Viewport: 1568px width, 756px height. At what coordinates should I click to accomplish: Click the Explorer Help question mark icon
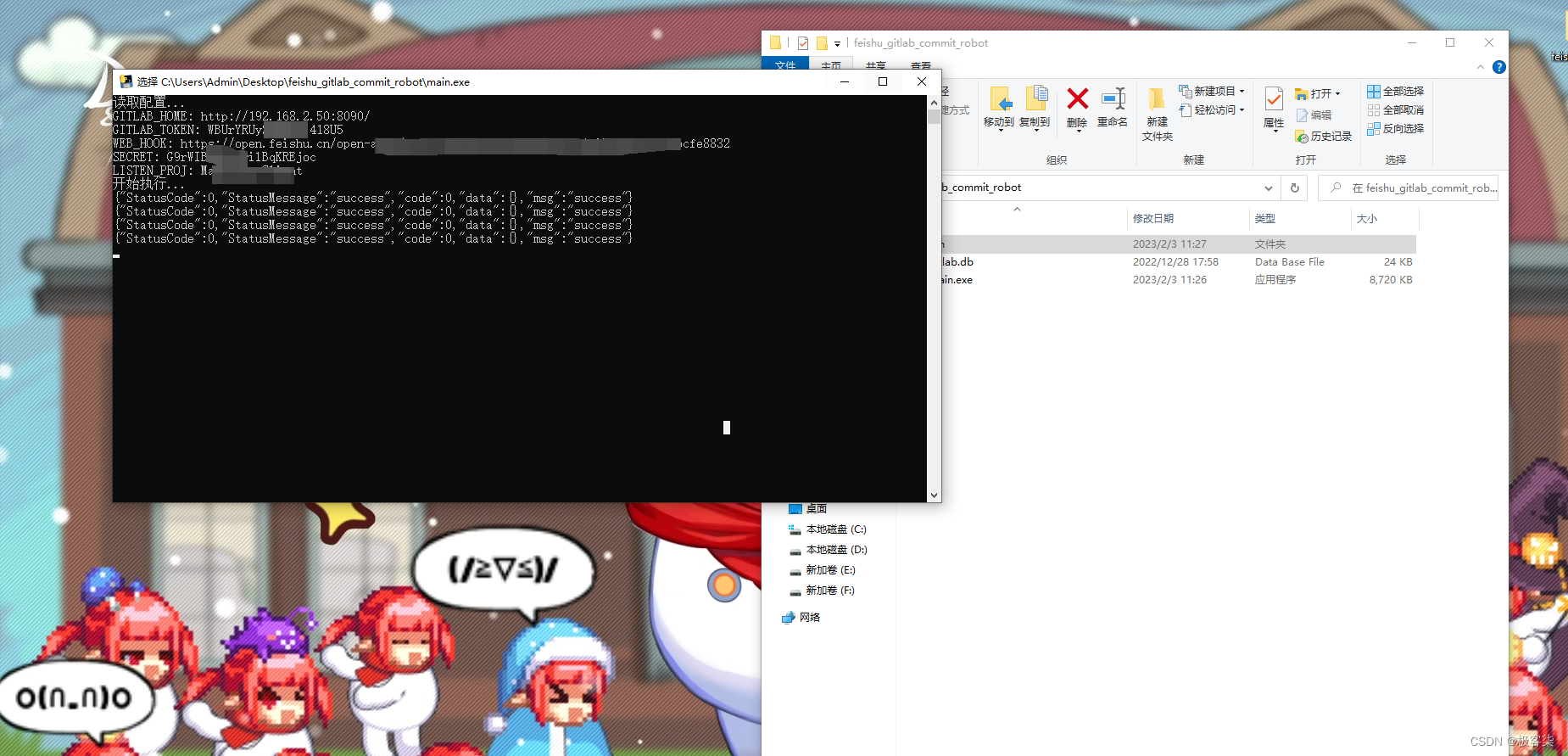coord(1499,67)
